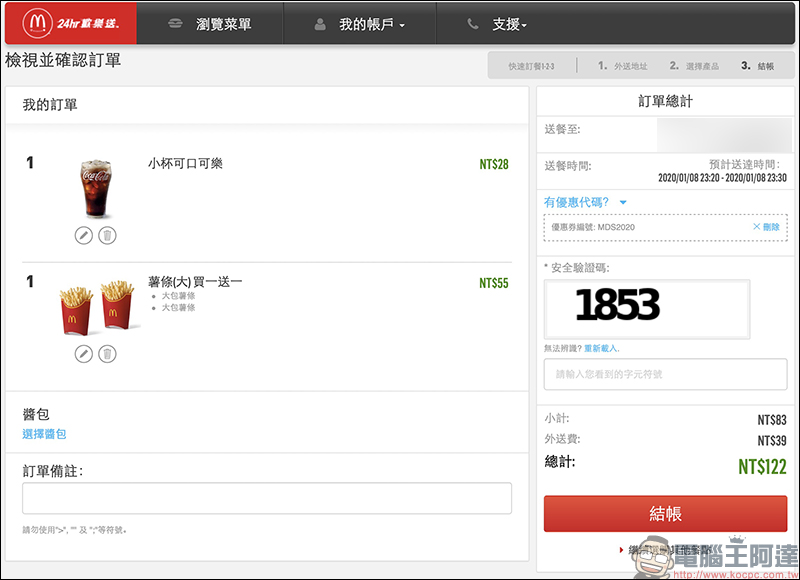The width and height of the screenshot is (800, 580).
Task: Click the 1853 captcha image
Action: [x=647, y=309]
